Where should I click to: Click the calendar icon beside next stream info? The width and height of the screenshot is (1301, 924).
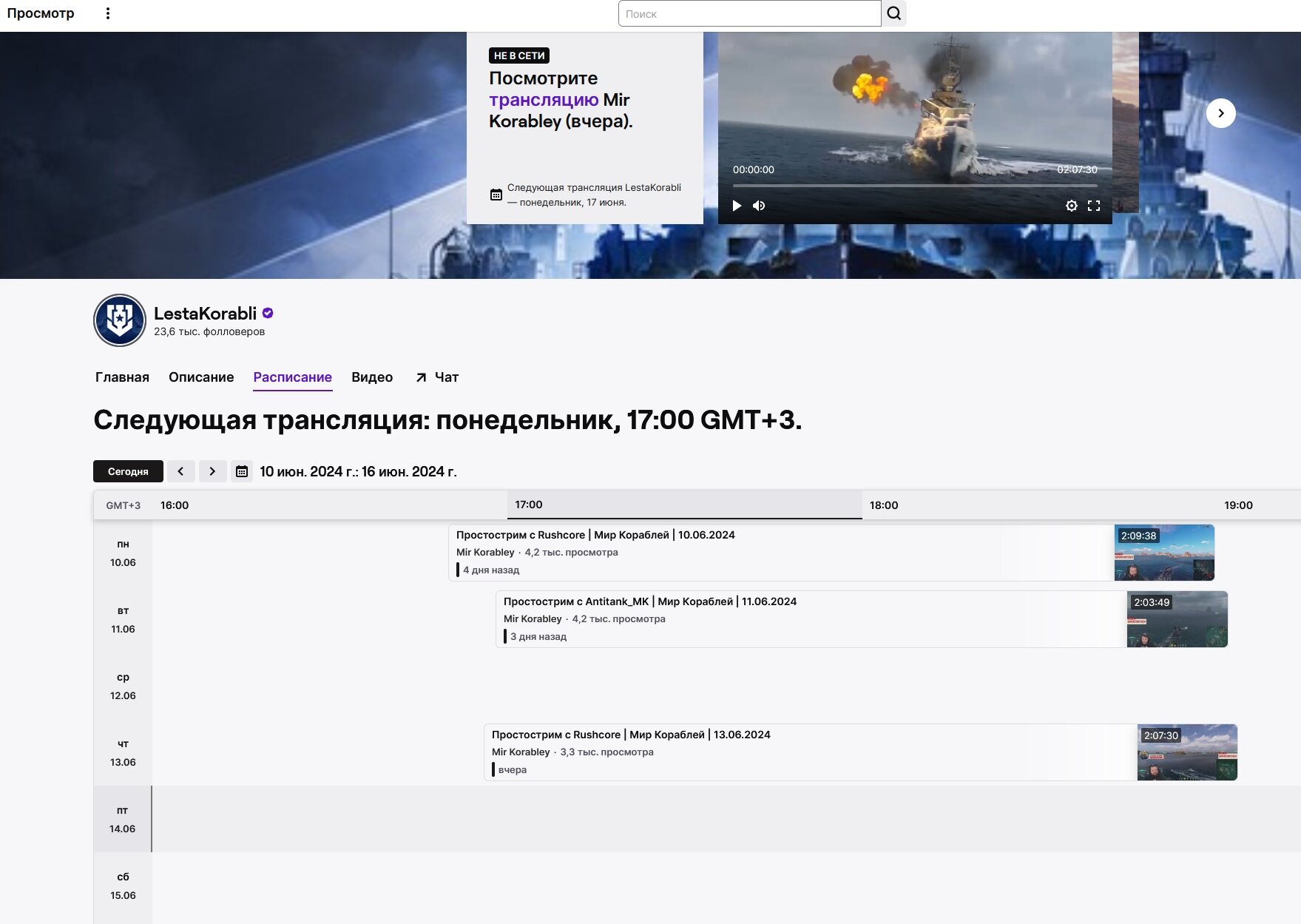496,195
